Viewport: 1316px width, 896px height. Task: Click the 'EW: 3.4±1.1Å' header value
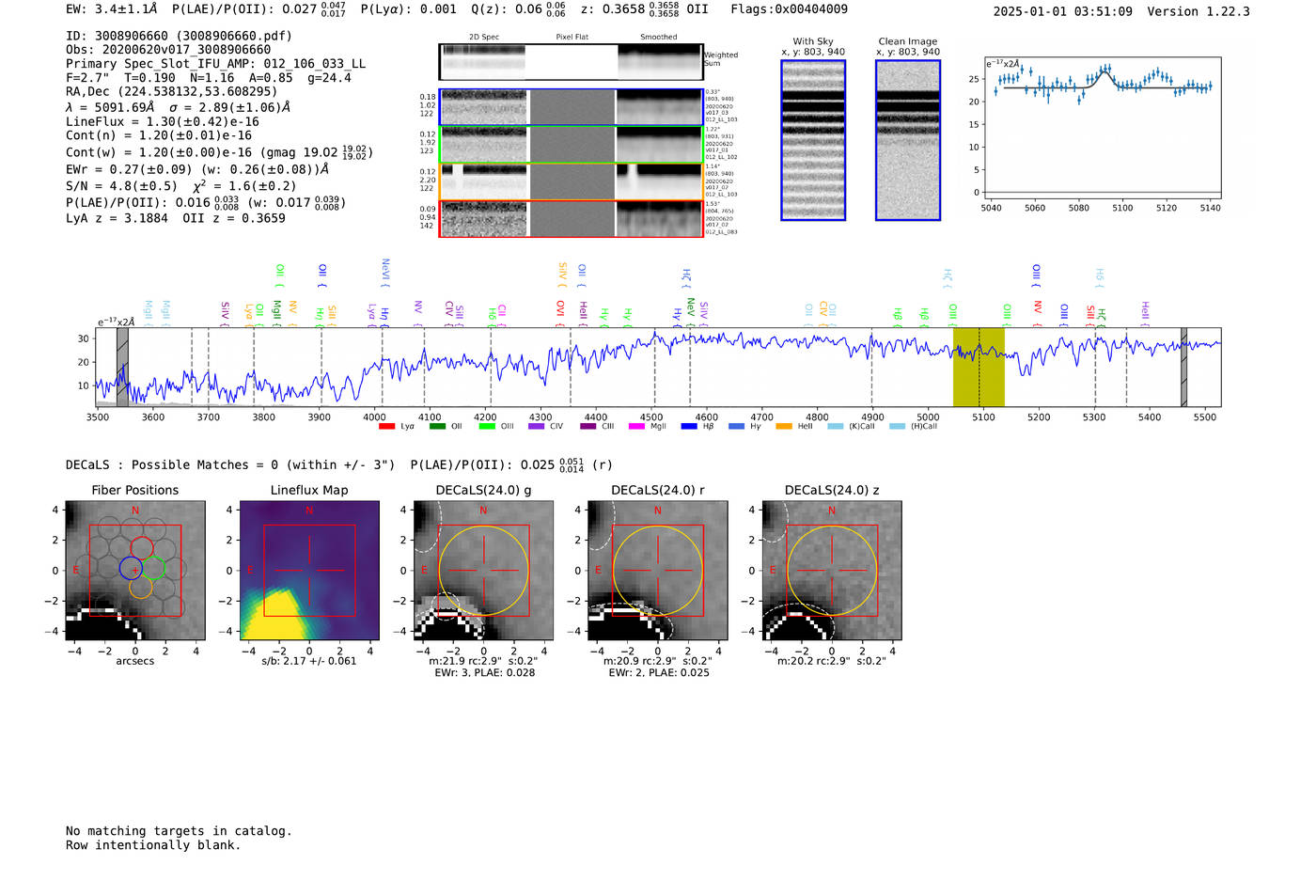[112, 9]
